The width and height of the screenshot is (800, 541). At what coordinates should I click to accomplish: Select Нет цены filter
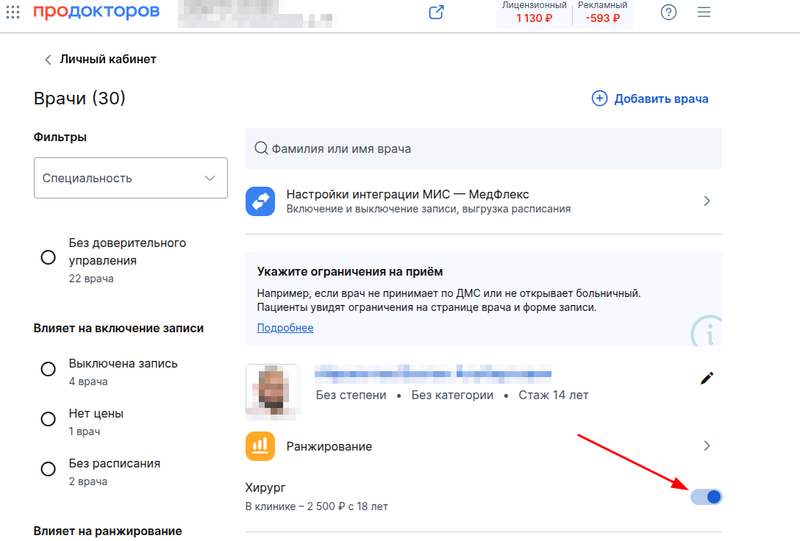pyautogui.click(x=48, y=419)
